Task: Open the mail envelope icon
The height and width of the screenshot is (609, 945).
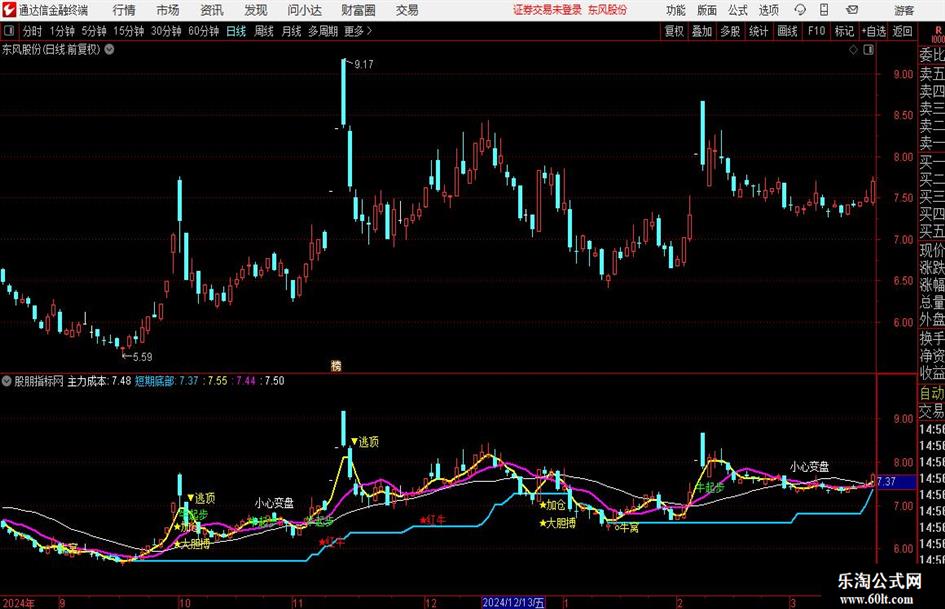Action: click(x=852, y=10)
